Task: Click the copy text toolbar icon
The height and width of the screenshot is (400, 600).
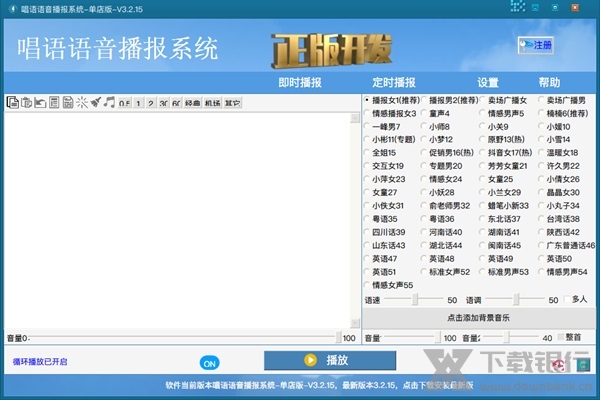Action: (13, 103)
